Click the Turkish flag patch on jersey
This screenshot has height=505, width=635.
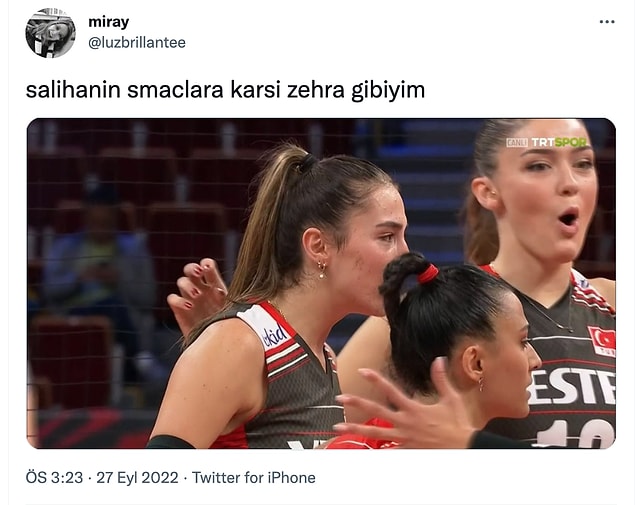click(x=602, y=341)
